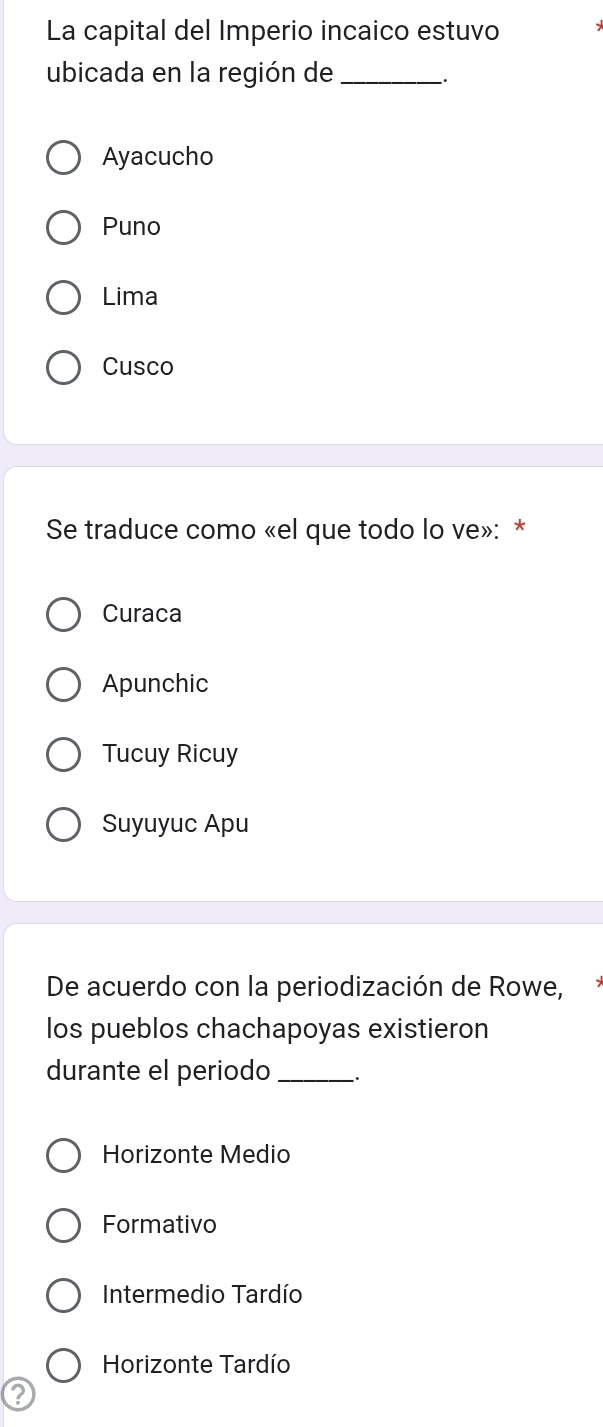Select Horizonte Medio for the Rowe question

tap(63, 1155)
